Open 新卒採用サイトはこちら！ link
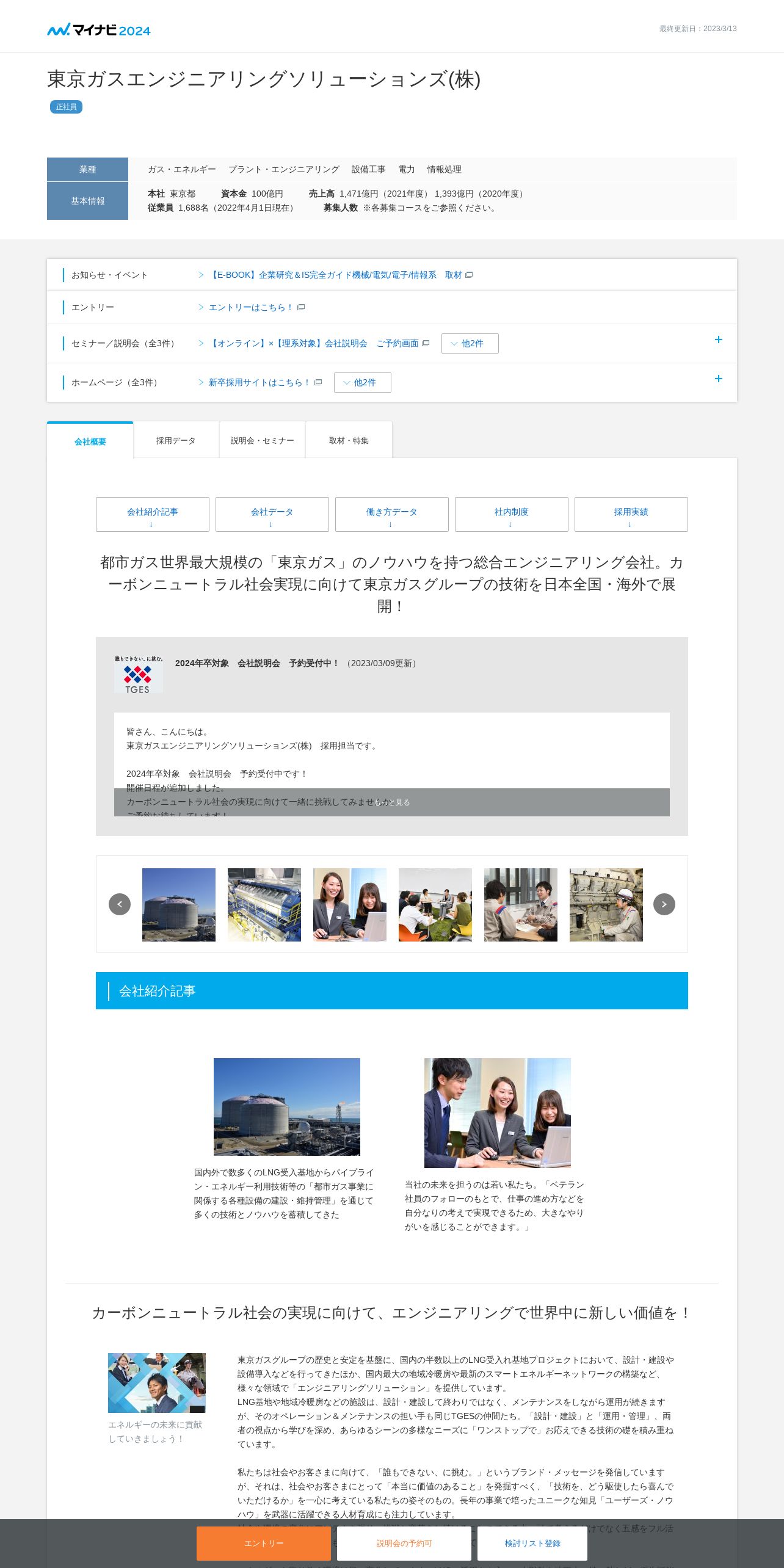 [260, 382]
